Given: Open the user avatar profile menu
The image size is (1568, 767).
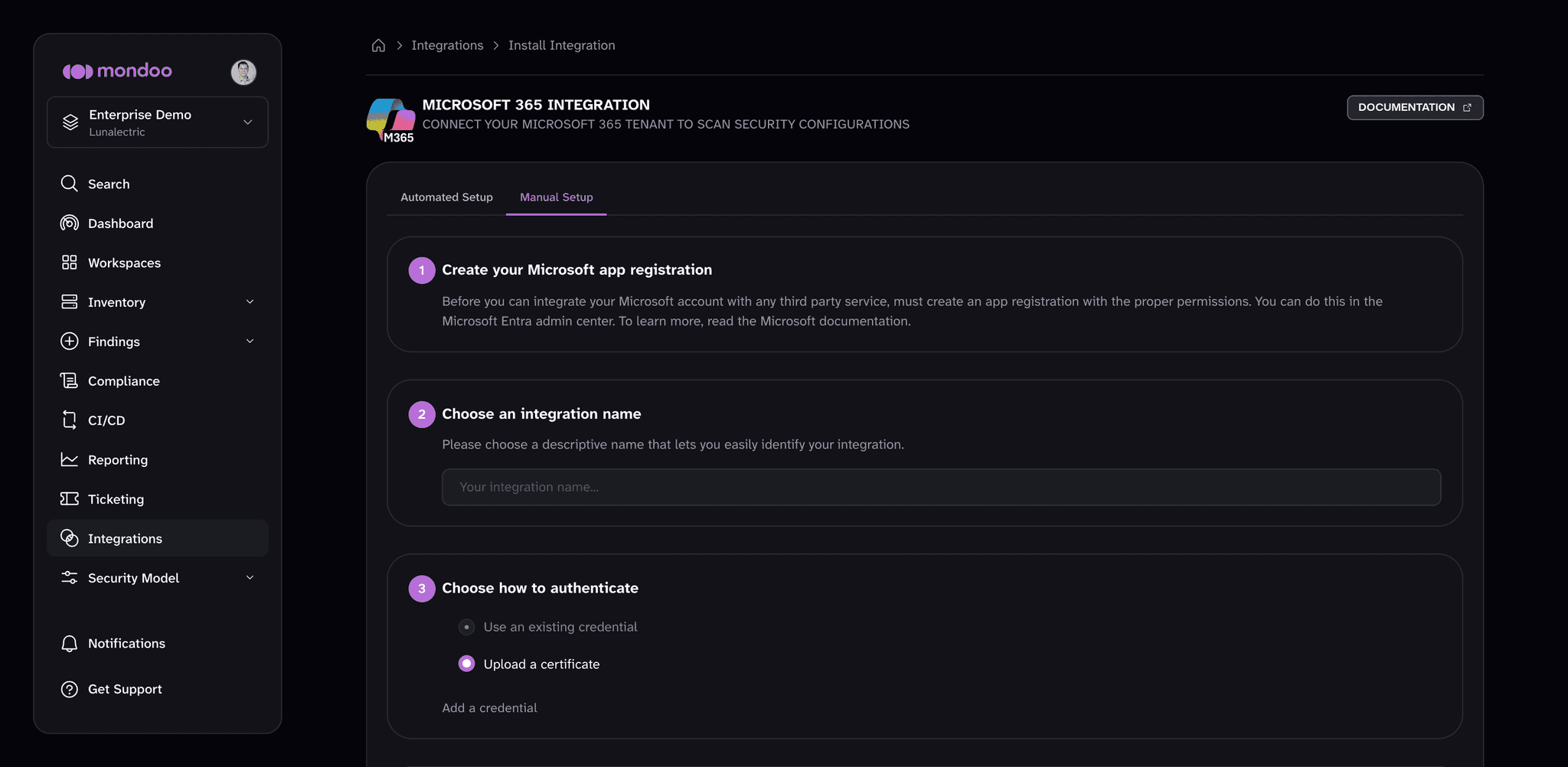Looking at the screenshot, I should 243,72.
